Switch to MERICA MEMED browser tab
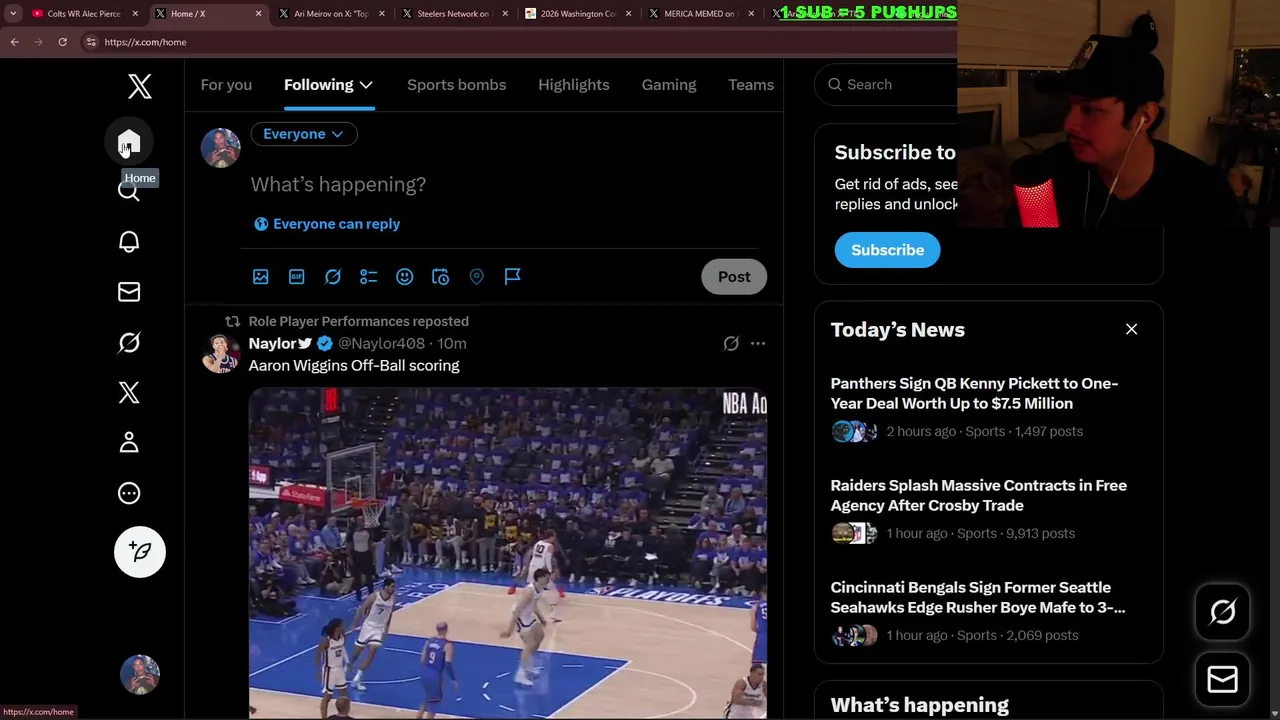1280x720 pixels. point(701,14)
